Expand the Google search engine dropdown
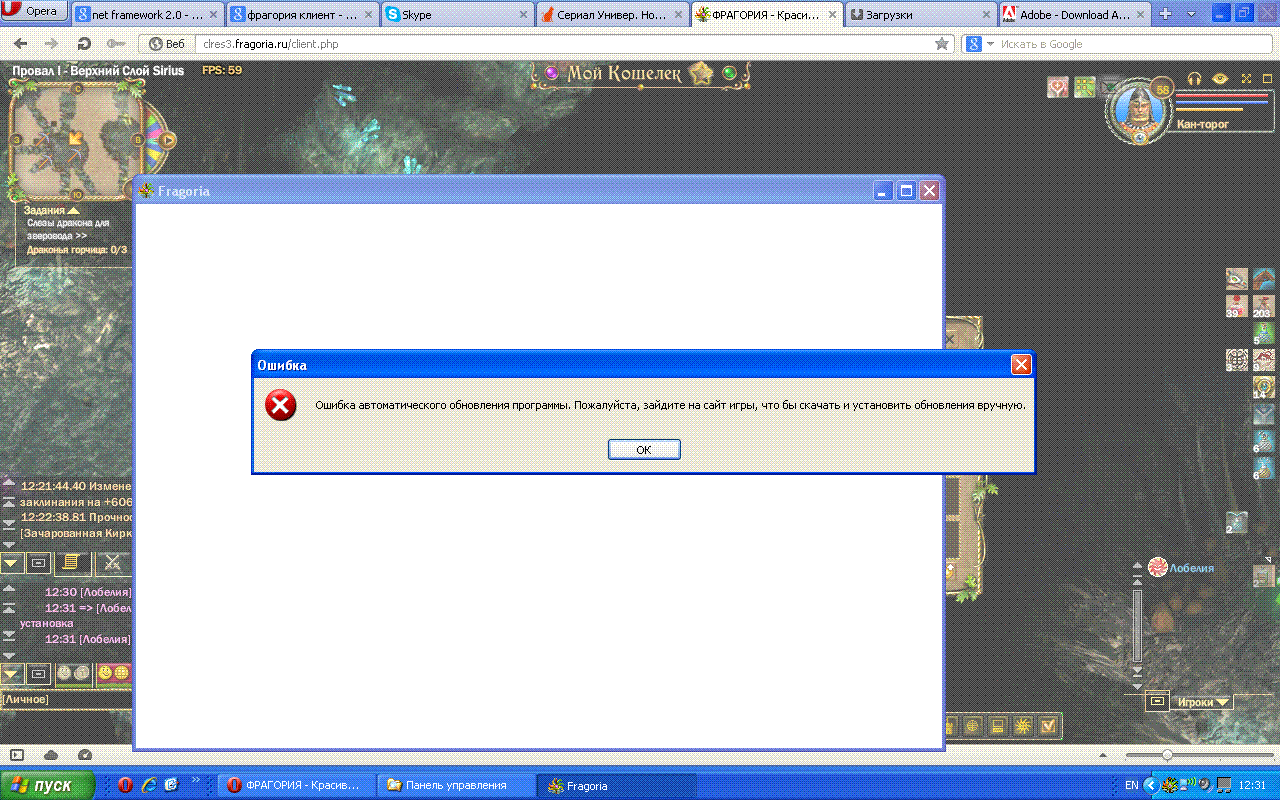The image size is (1280, 800). point(991,44)
